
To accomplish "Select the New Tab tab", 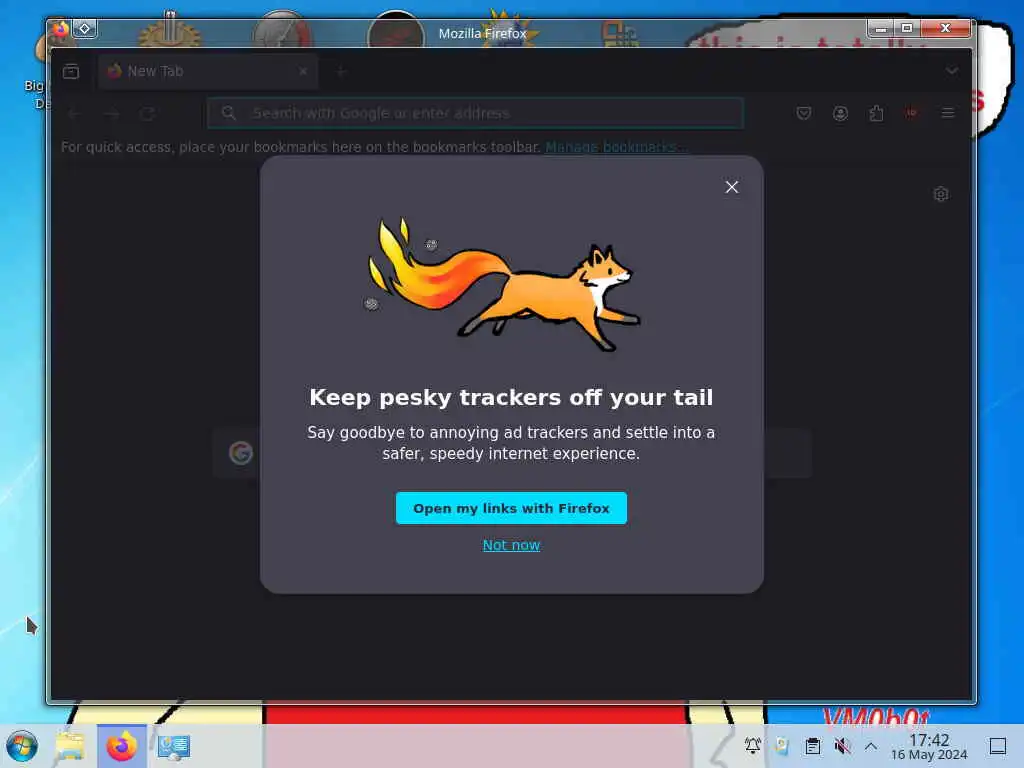I will [x=208, y=71].
